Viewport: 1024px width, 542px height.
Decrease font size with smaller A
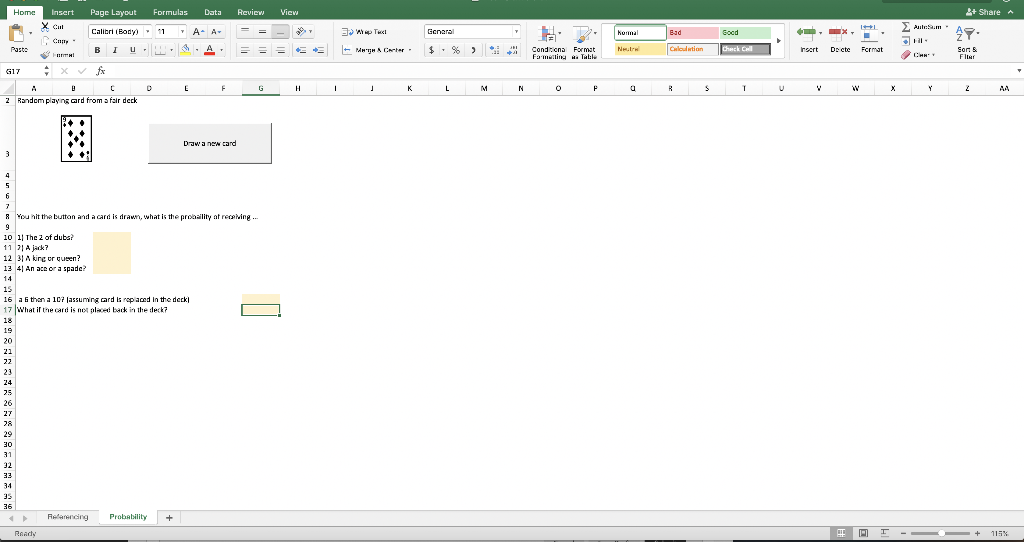point(216,31)
